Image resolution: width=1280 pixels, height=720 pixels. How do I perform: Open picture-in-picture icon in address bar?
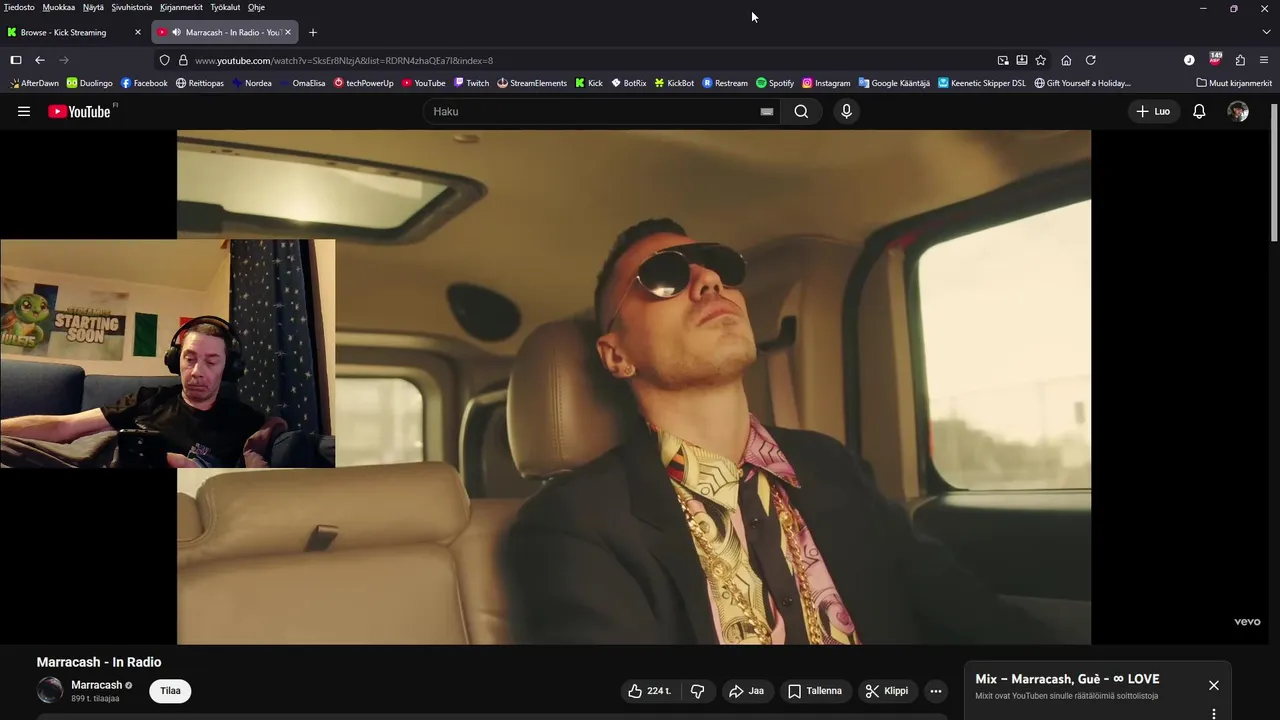click(x=1003, y=60)
